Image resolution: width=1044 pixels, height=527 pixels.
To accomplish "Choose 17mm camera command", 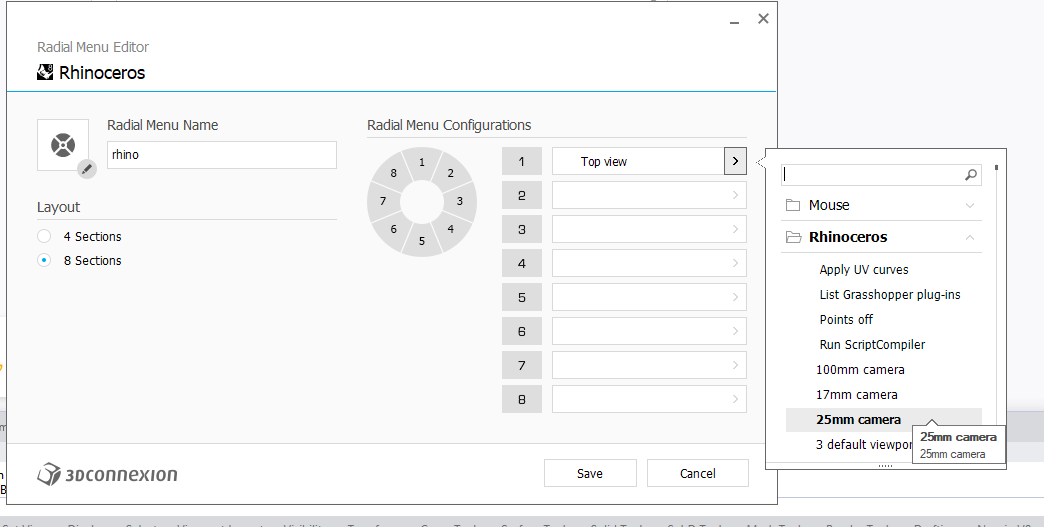I will [857, 395].
